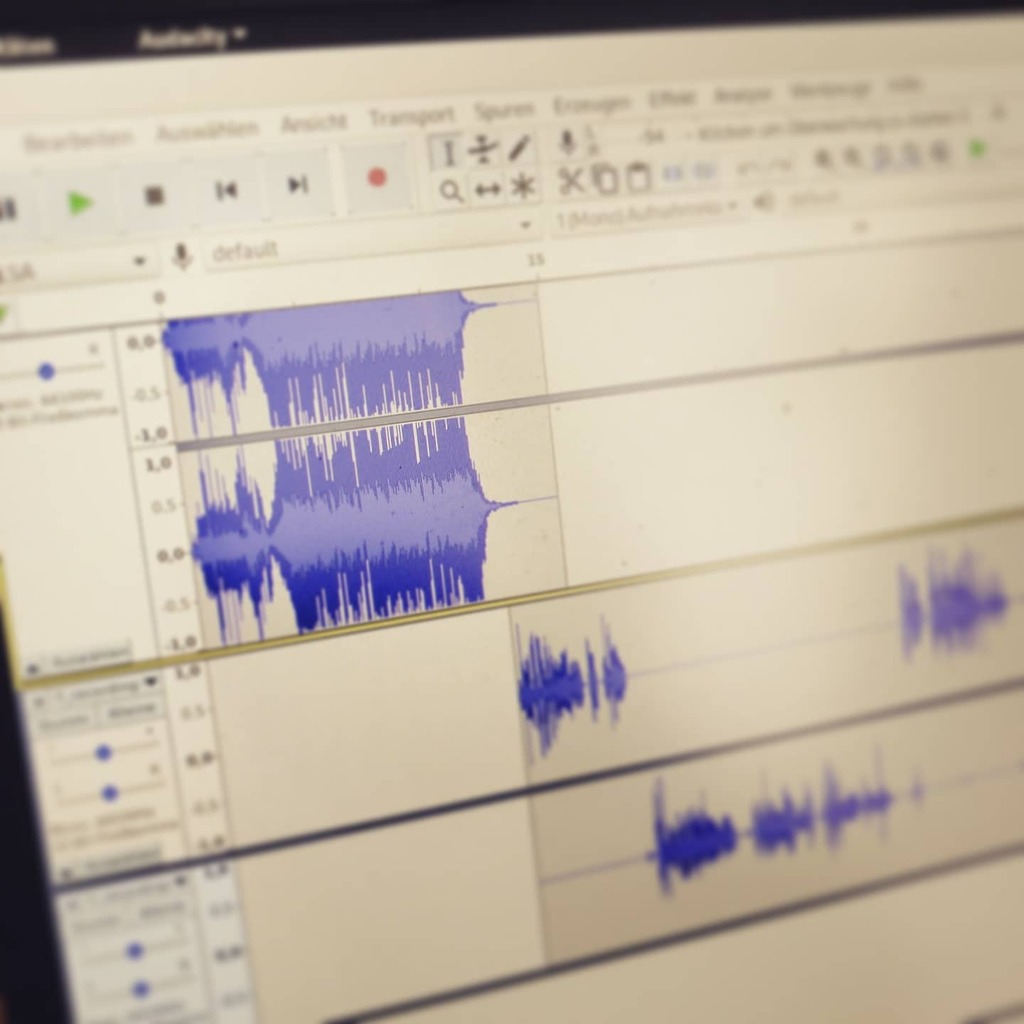Viewport: 1024px width, 1024px height.
Task: Stop playback with the Stop button
Action: click(154, 195)
